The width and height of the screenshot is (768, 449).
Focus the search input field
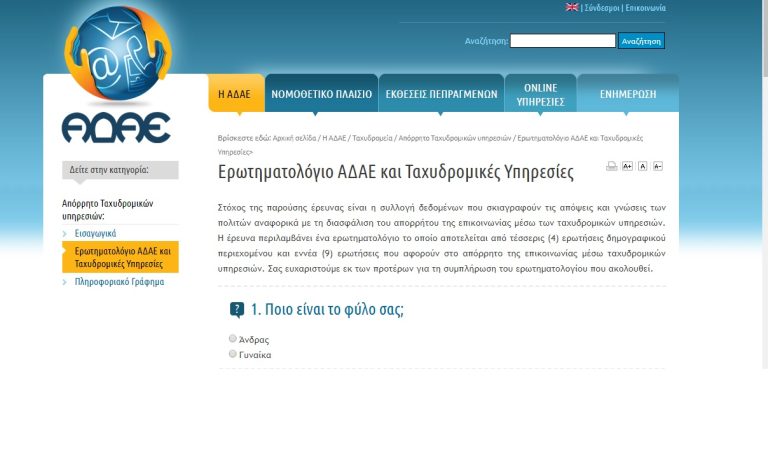point(563,41)
